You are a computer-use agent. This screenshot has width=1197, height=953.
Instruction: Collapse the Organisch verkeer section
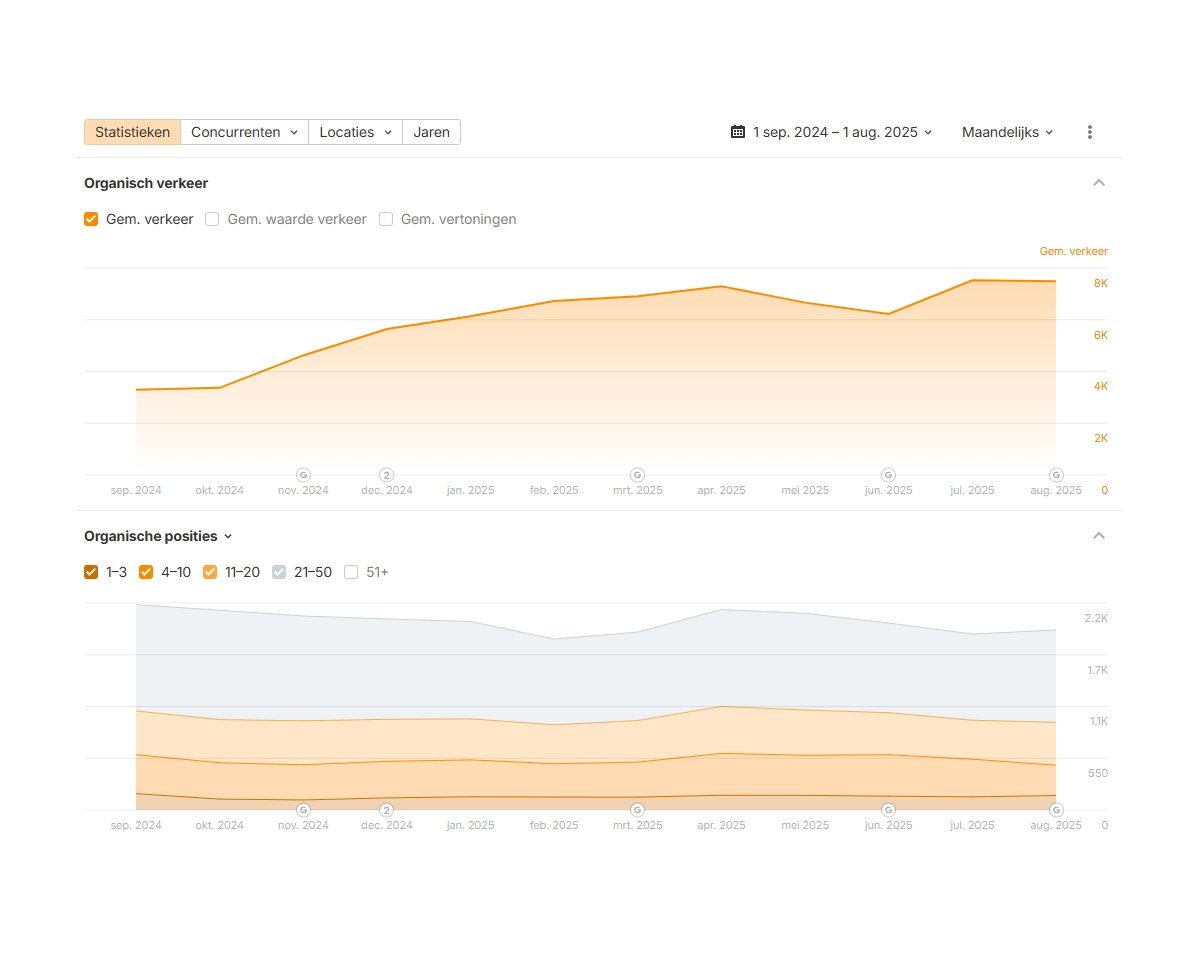point(1099,183)
